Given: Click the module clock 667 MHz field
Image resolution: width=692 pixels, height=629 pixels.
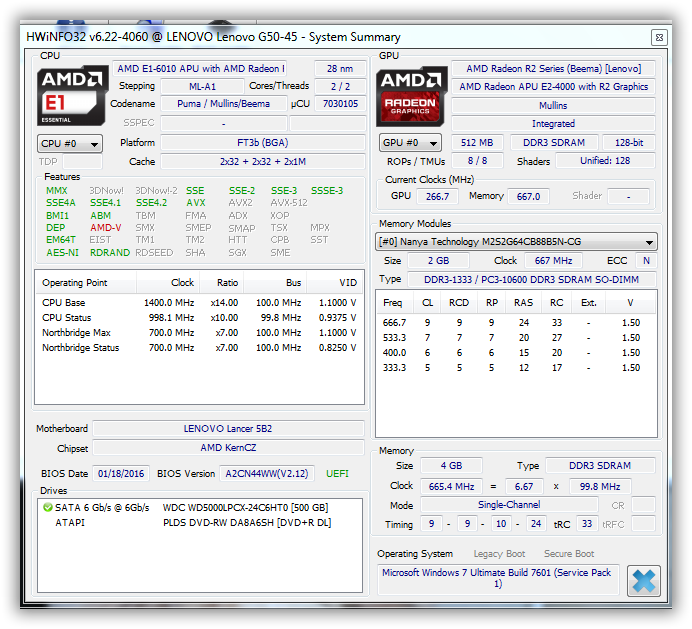Looking at the screenshot, I should (x=553, y=261).
